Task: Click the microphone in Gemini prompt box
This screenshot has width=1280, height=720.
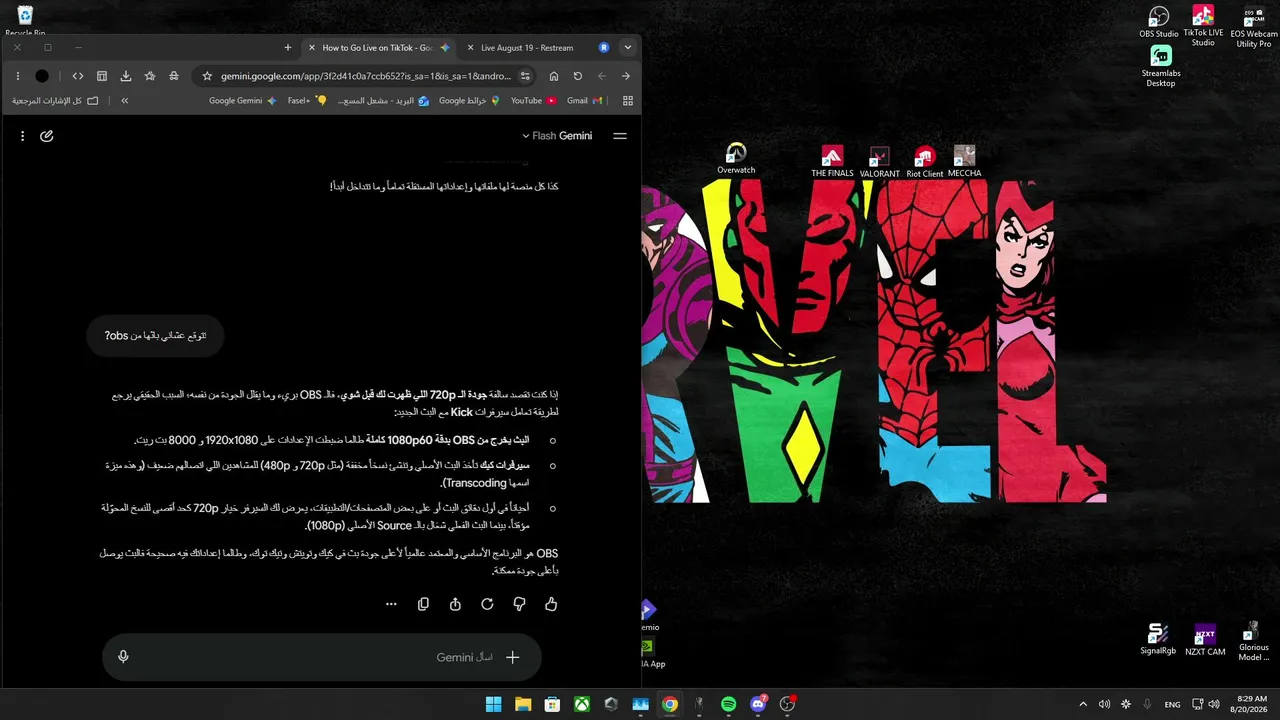Action: coord(123,657)
